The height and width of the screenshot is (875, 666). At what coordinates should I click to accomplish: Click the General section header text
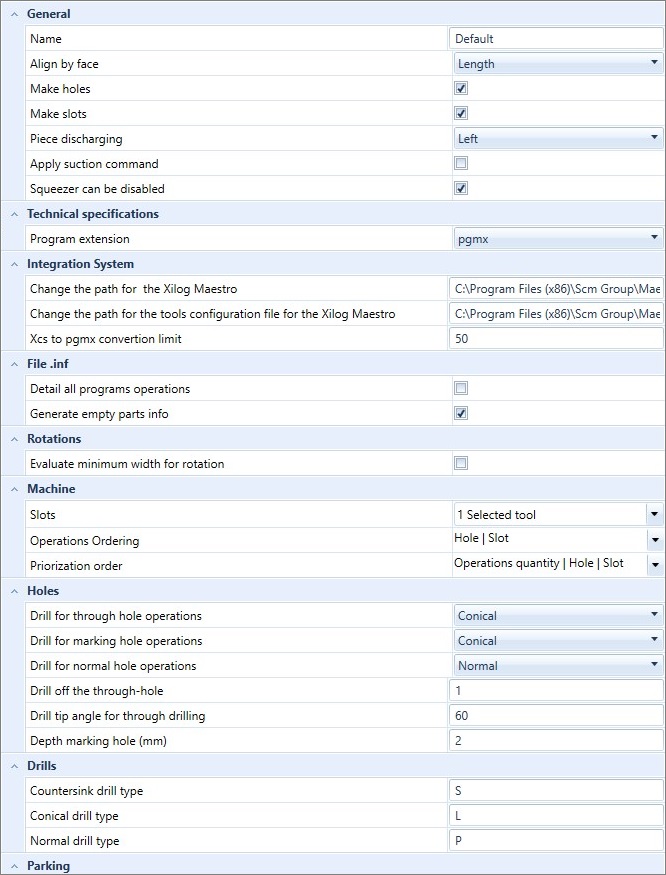pyautogui.click(x=49, y=14)
